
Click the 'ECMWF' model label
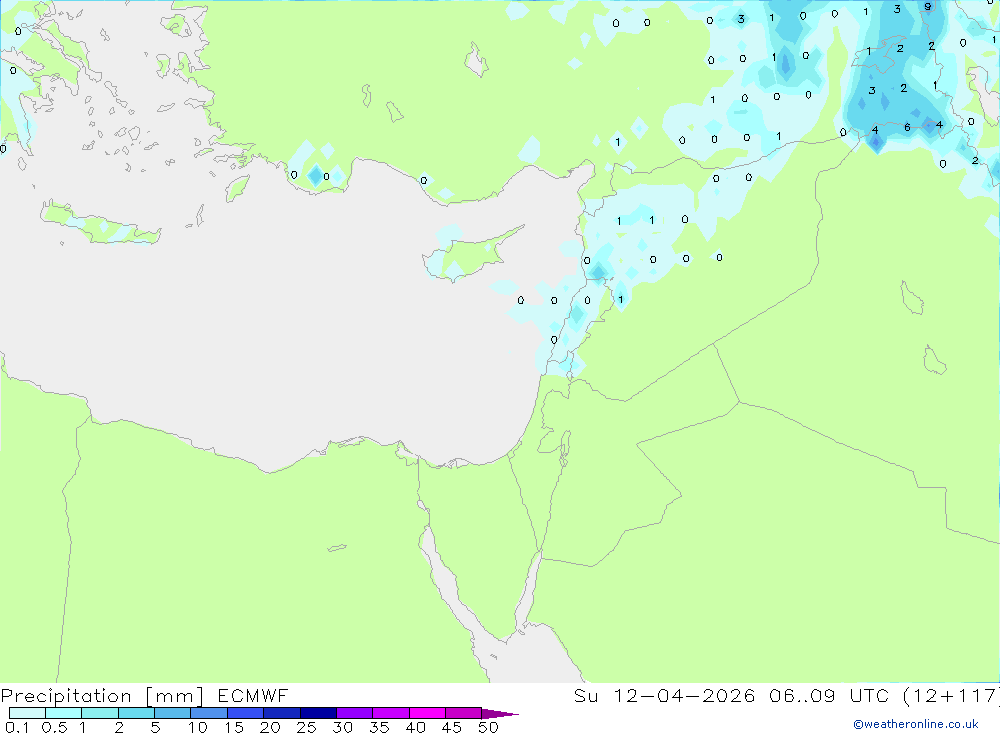253,695
